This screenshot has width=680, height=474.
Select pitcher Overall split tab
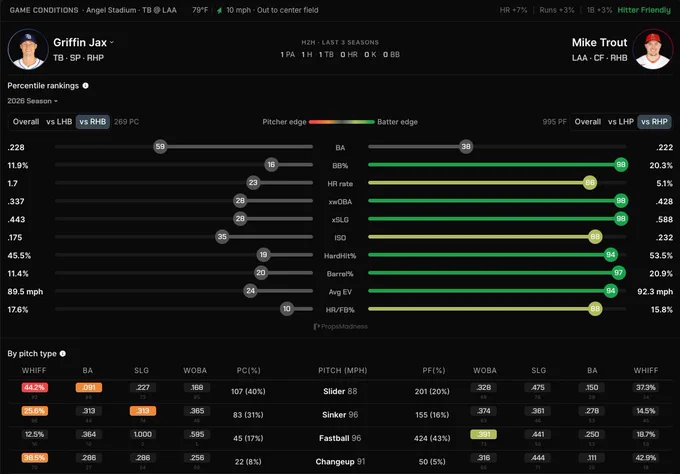coord(26,122)
